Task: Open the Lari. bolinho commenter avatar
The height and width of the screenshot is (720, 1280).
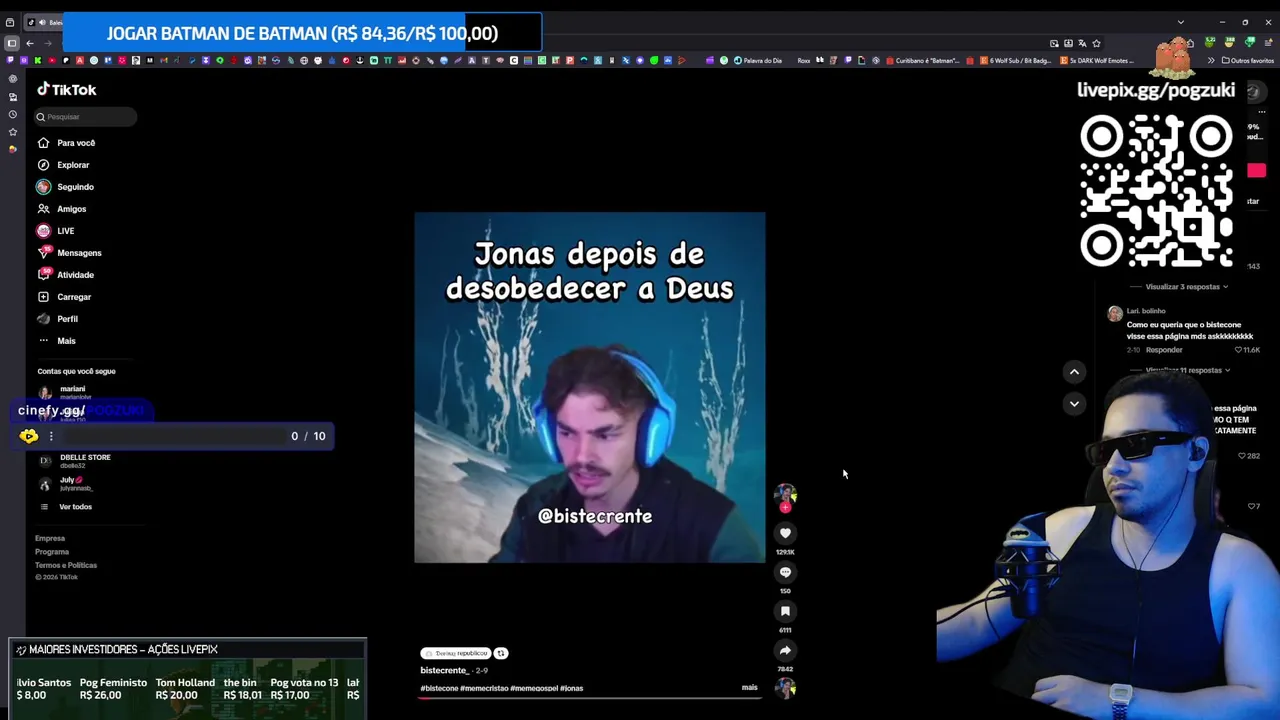Action: coord(1115,313)
